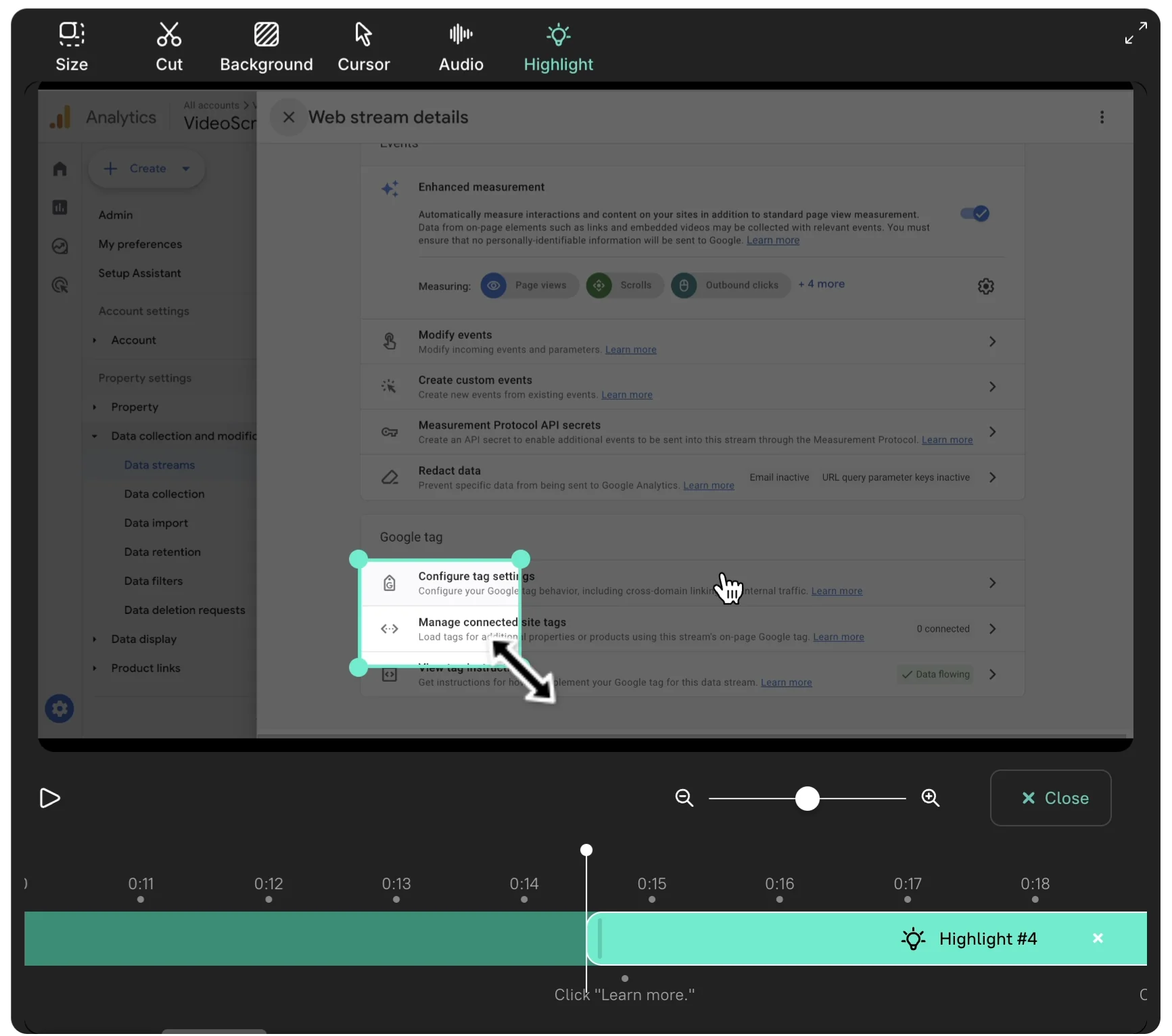Open the Reports bar chart sidebar icon
This screenshot has height=1036, width=1172.
point(60,207)
